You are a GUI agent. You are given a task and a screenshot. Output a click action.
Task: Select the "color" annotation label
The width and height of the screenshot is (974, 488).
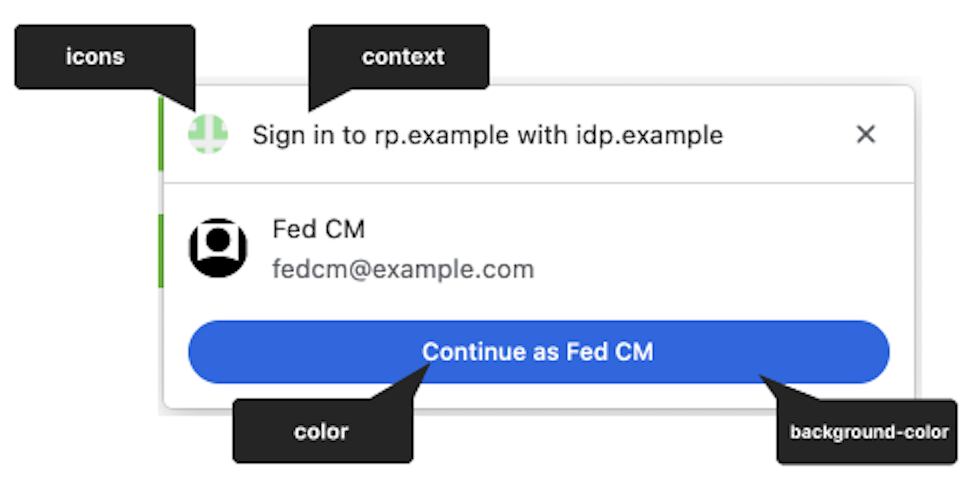(322, 432)
